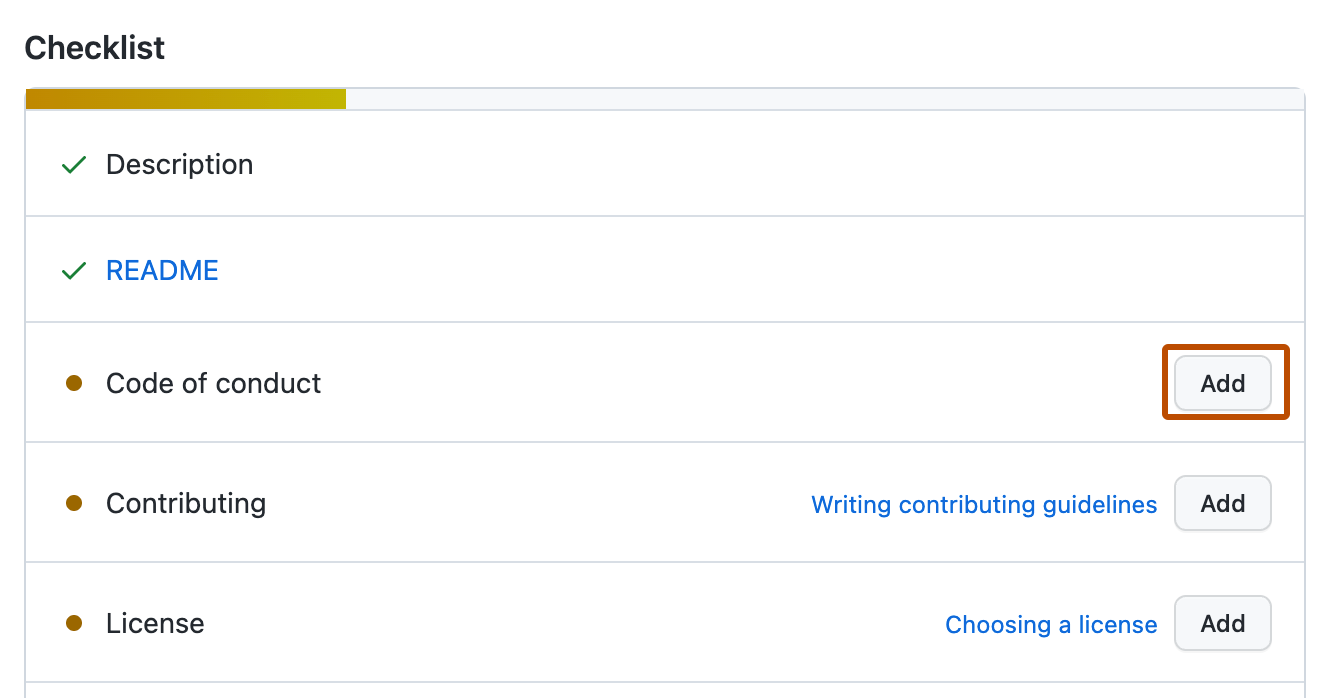Click Add next to License
The image size is (1342, 698).
pyautogui.click(x=1222, y=623)
